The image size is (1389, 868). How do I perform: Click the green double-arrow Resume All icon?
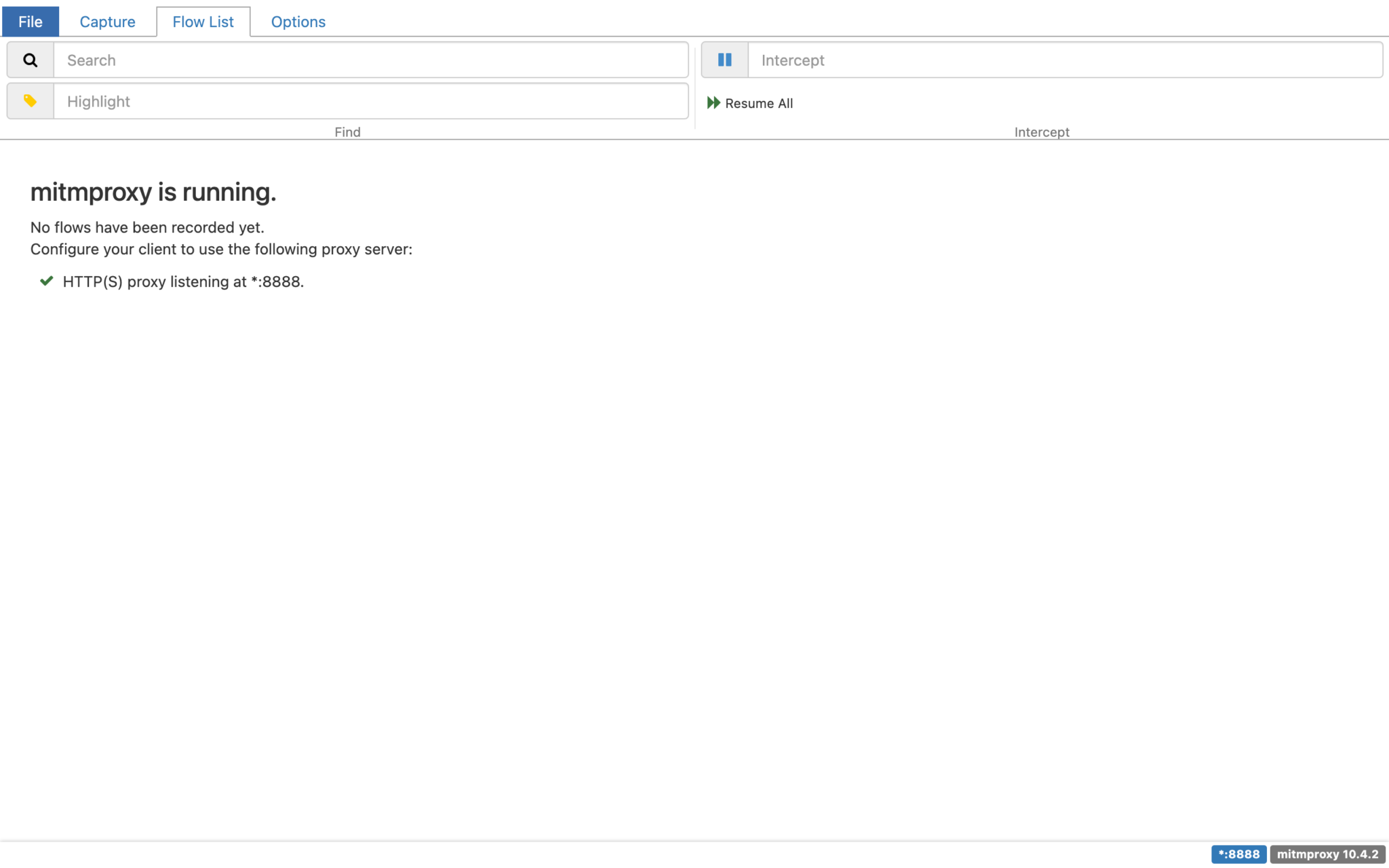pos(713,103)
